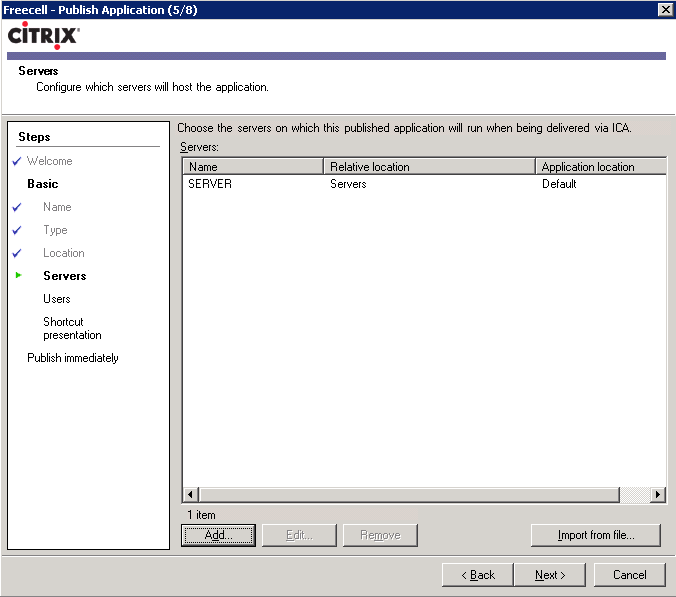This screenshot has width=676, height=597.
Task: Select the Location step
Action: (x=64, y=253)
